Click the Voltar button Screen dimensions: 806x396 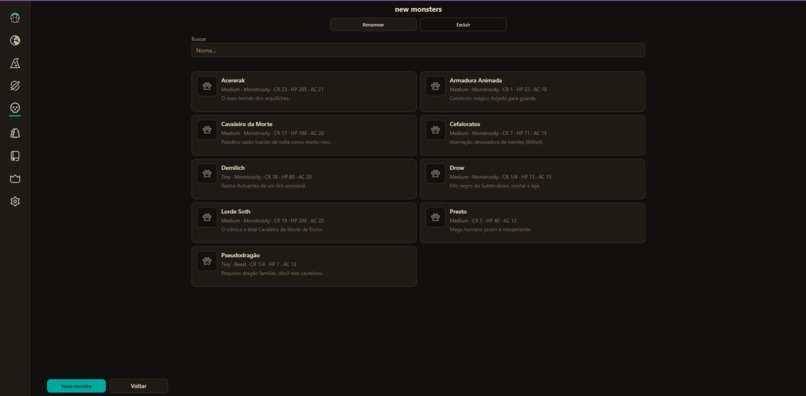point(138,386)
